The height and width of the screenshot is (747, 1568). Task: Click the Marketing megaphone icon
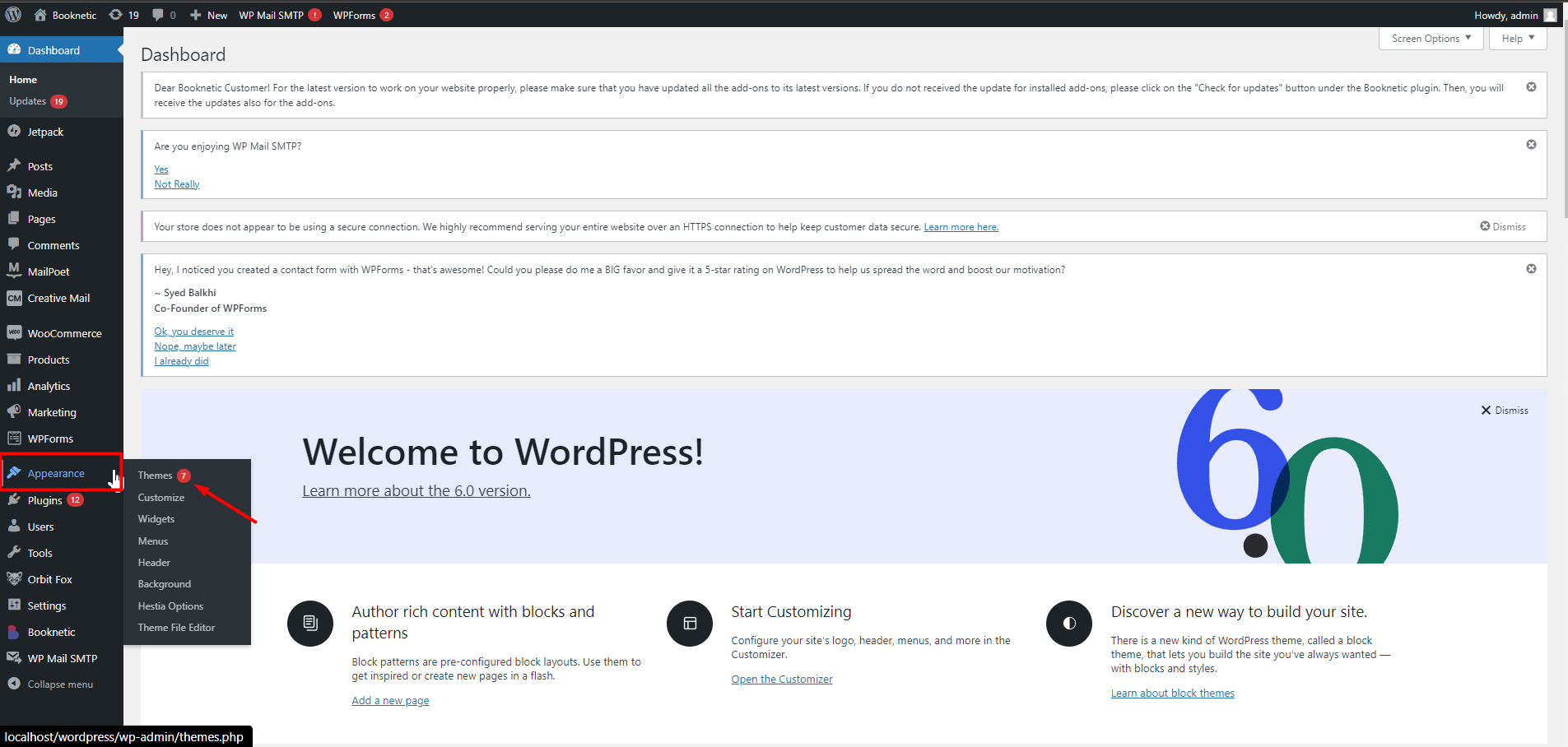pos(14,411)
